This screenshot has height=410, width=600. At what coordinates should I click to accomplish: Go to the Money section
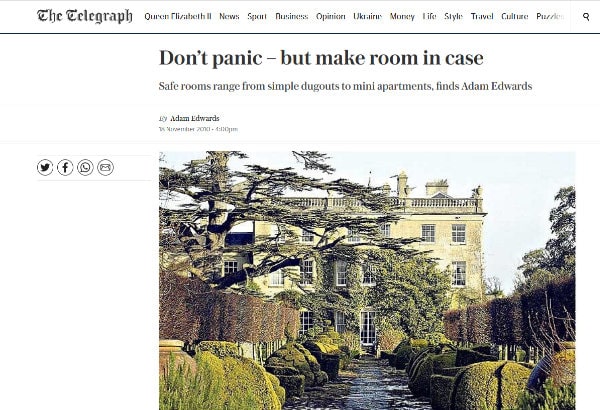pos(402,16)
